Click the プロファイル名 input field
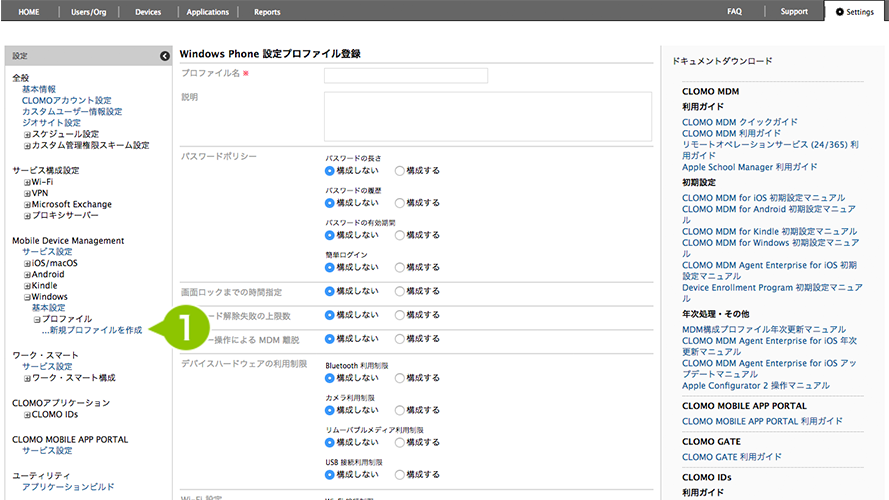The width and height of the screenshot is (889, 500). (x=406, y=75)
